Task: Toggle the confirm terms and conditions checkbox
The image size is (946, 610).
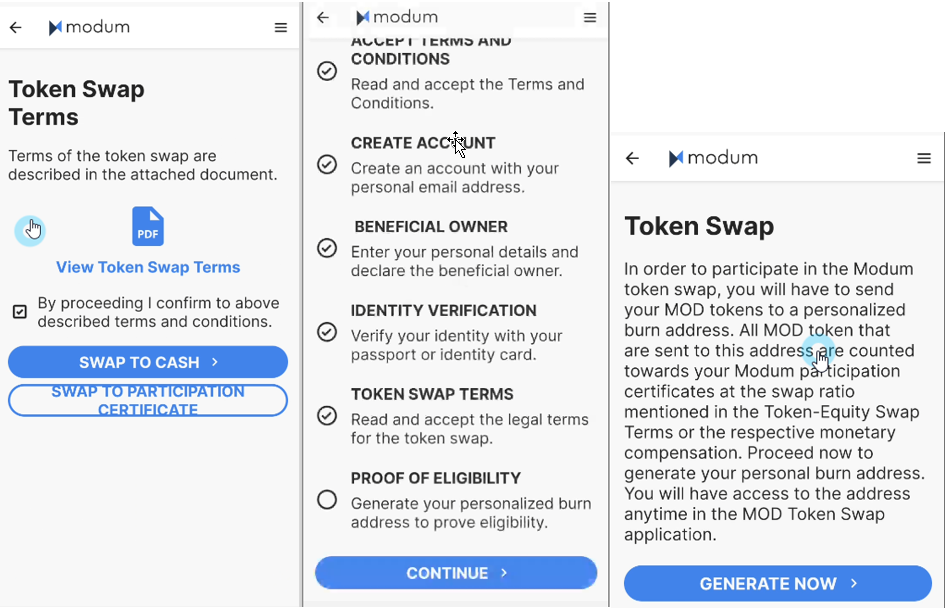Action: [20, 311]
